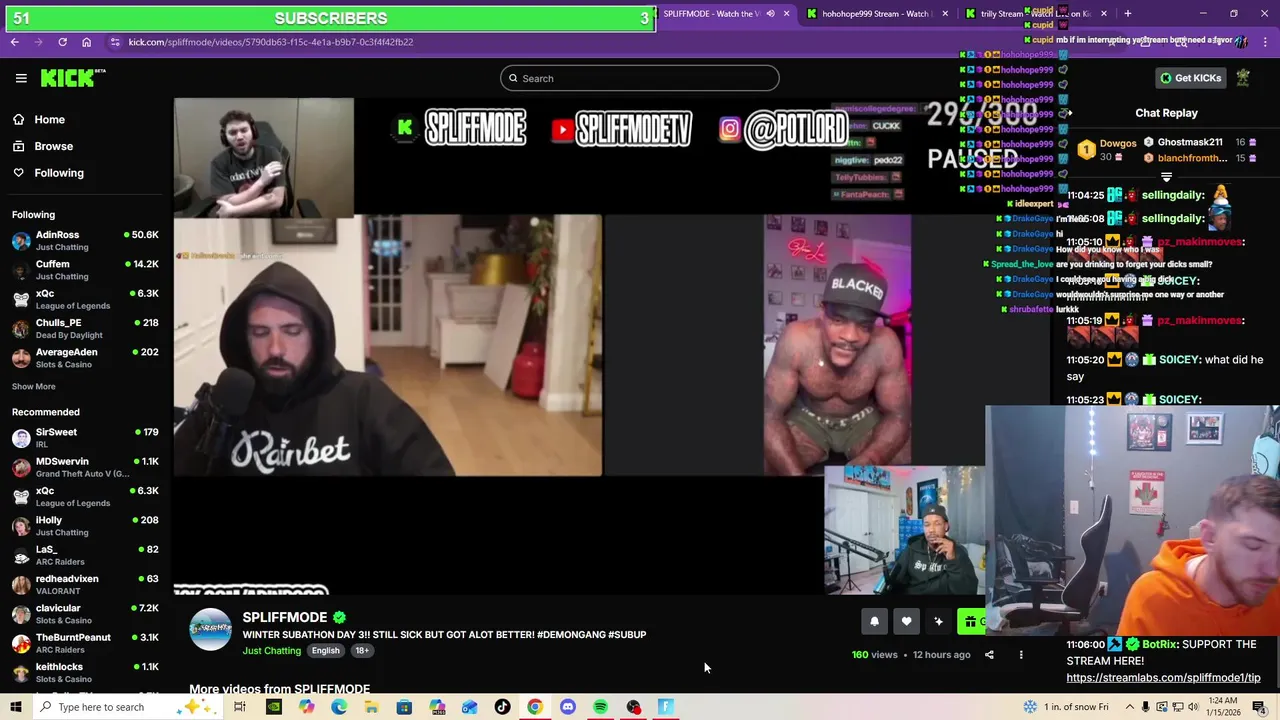Image resolution: width=1280 pixels, height=720 pixels.
Task: Open MDSwervin in Recommended list
Action: point(85,467)
